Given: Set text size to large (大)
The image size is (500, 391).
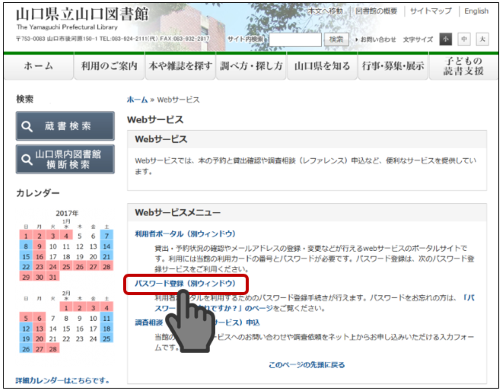Looking at the screenshot, I should 482,39.
